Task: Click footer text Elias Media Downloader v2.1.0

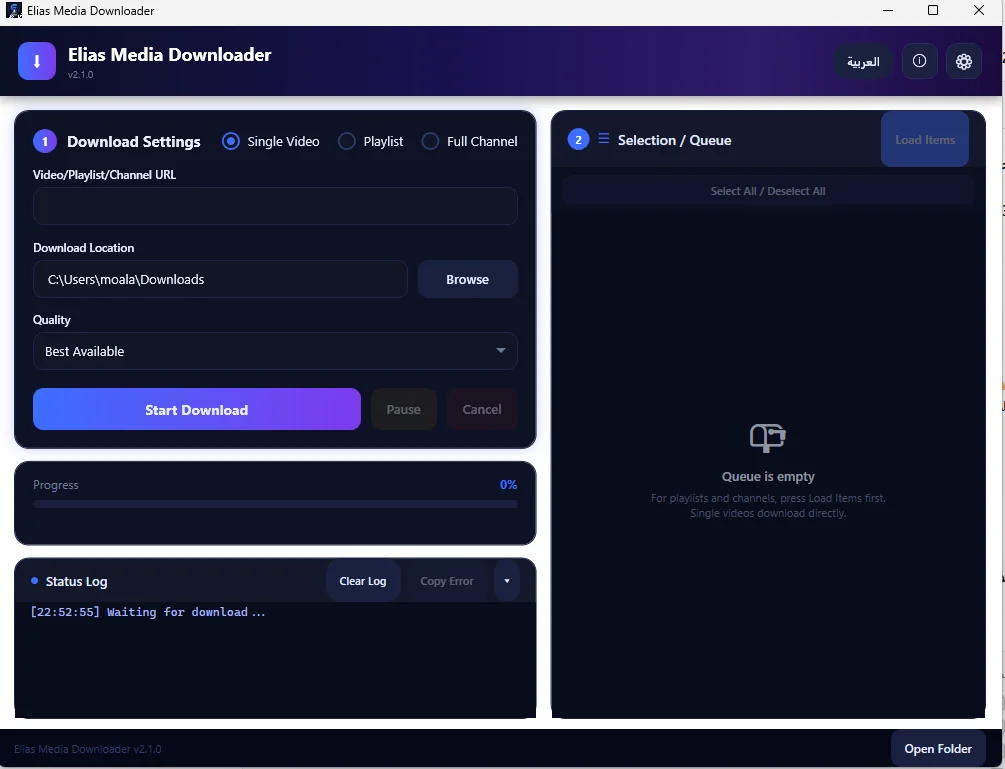Action: click(88, 748)
